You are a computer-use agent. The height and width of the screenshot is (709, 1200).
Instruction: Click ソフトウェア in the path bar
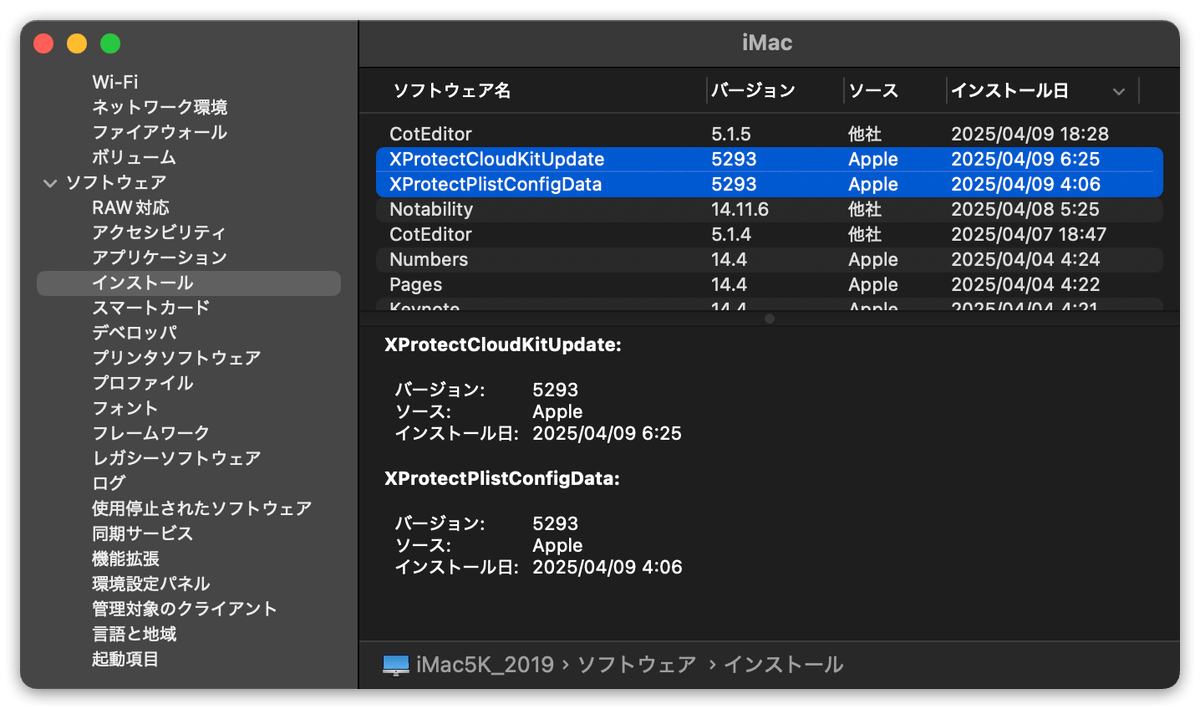[x=637, y=665]
